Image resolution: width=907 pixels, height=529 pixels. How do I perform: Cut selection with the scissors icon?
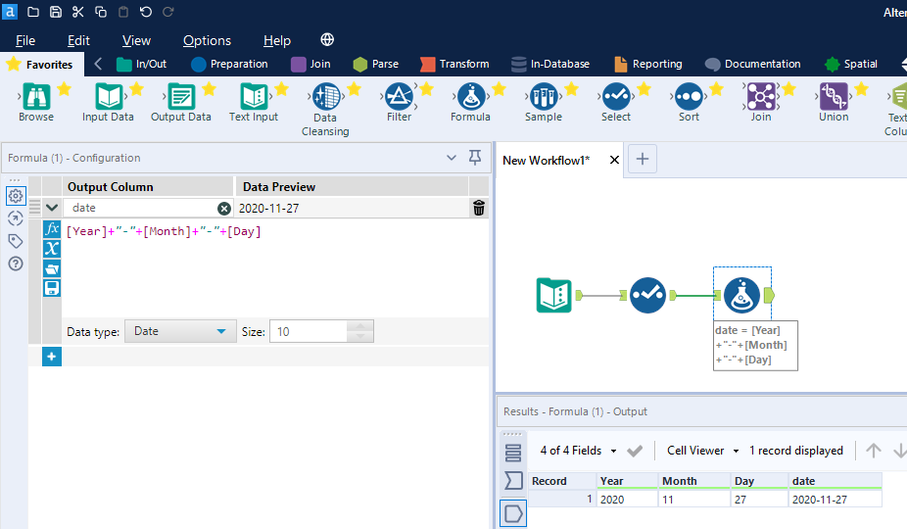(x=78, y=12)
